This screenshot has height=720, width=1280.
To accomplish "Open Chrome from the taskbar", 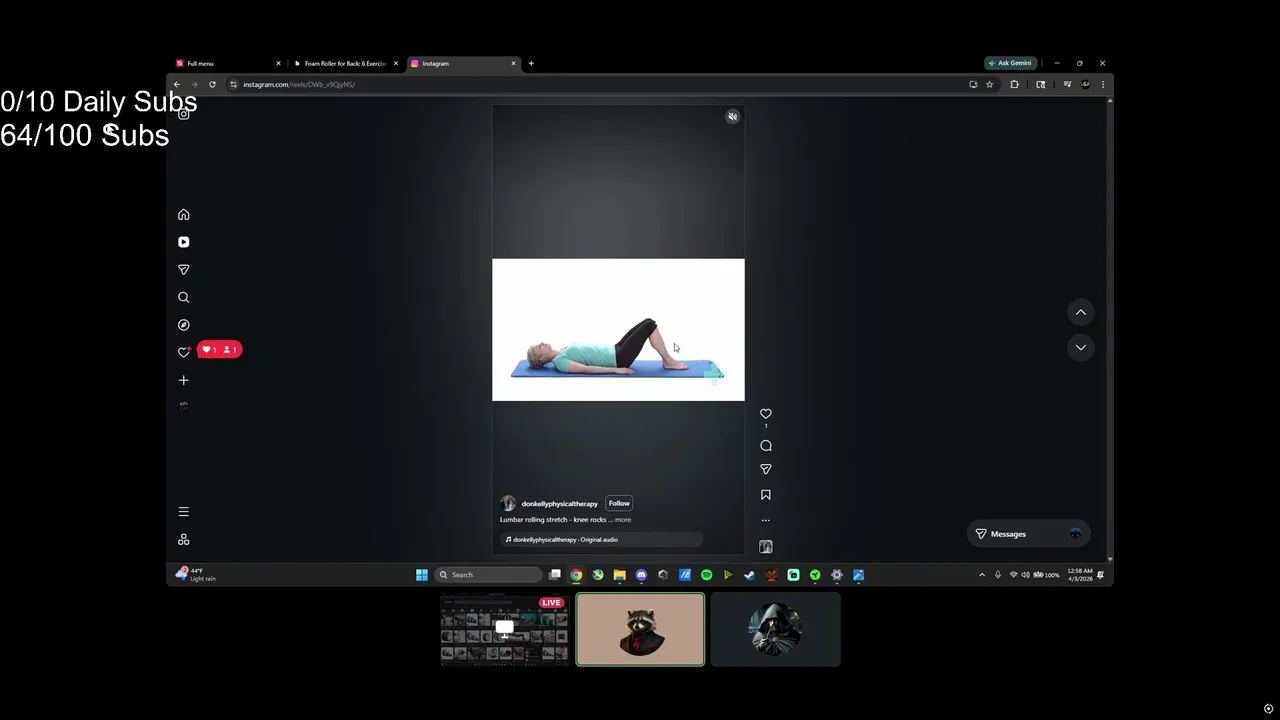I will point(576,575).
